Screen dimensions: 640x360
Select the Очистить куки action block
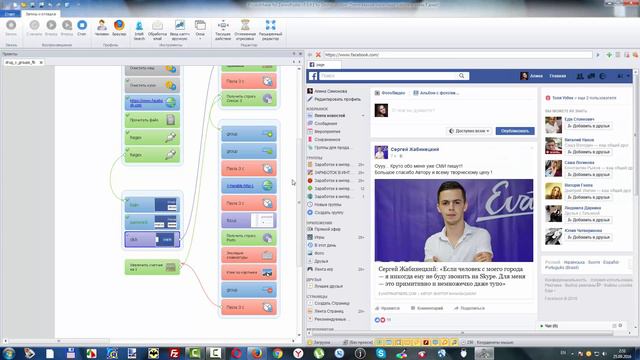[x=152, y=85]
